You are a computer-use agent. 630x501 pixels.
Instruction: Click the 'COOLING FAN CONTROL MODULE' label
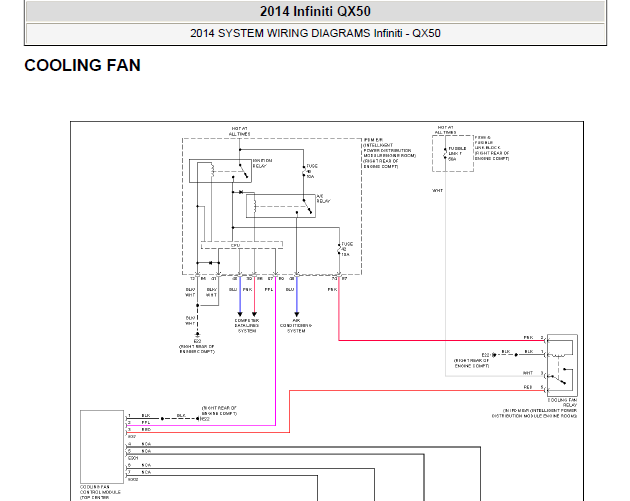coord(100,492)
